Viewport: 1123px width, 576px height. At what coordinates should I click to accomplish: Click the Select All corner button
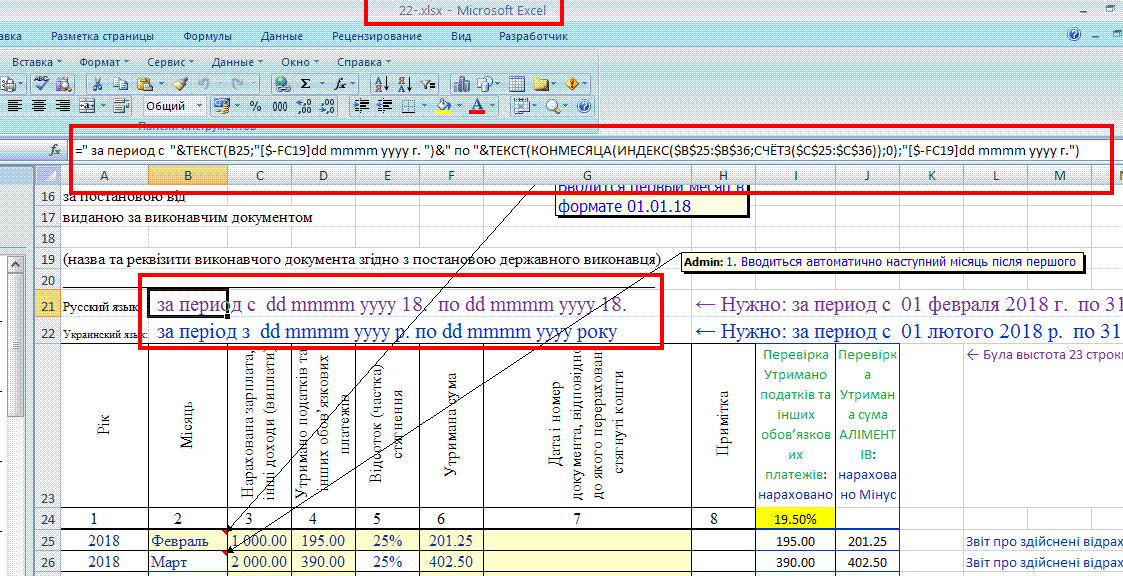(x=49, y=176)
